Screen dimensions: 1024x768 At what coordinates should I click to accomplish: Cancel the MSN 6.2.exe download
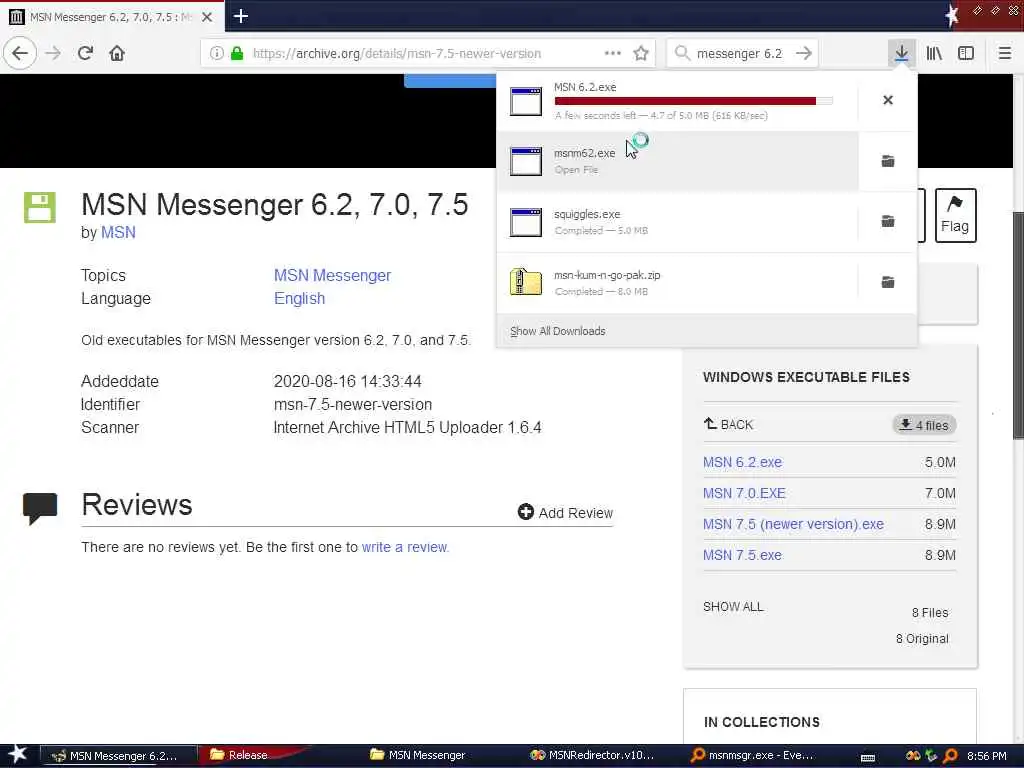(888, 100)
